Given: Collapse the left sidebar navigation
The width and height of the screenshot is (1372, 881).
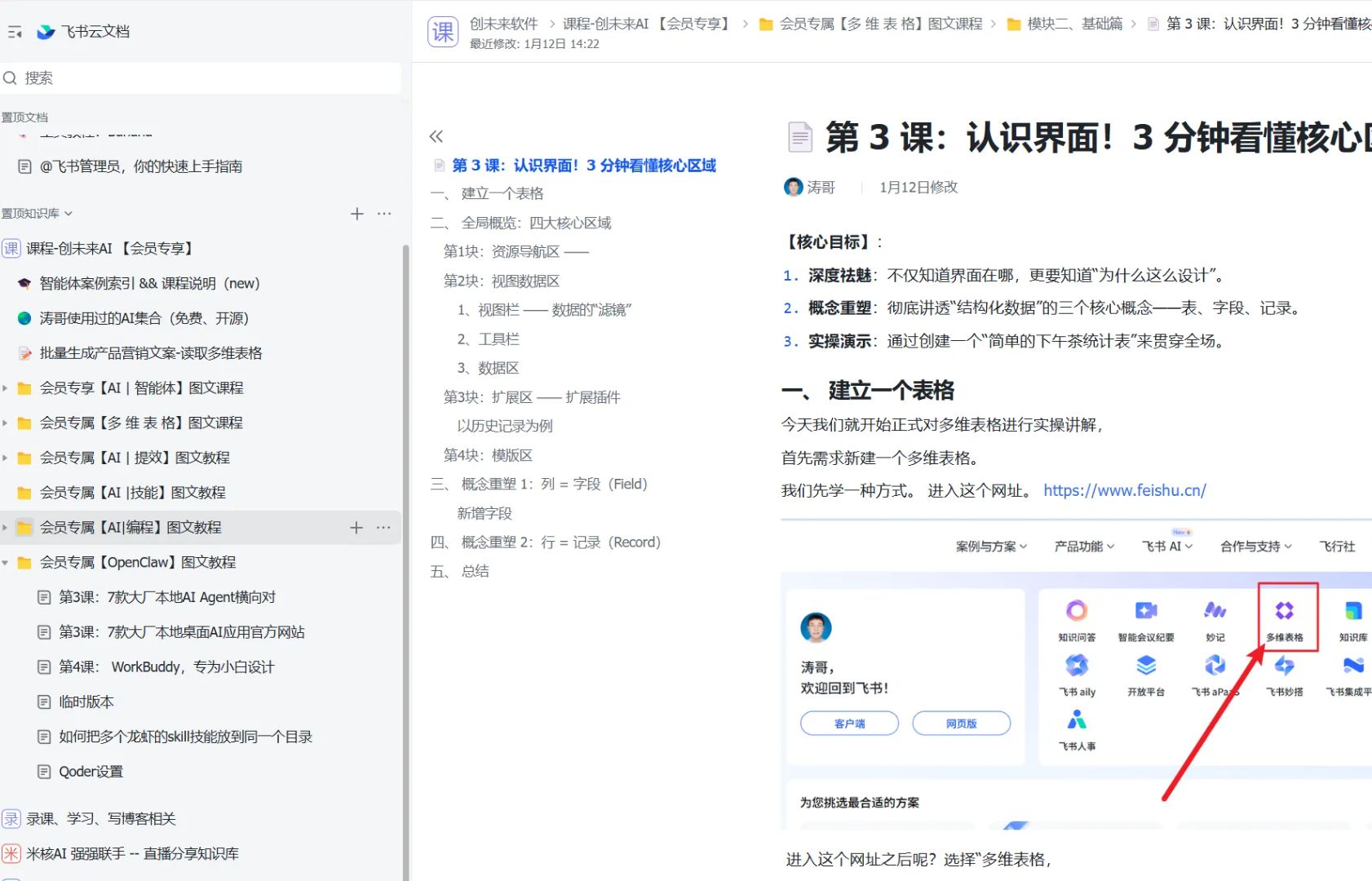Looking at the screenshot, I should [x=15, y=32].
